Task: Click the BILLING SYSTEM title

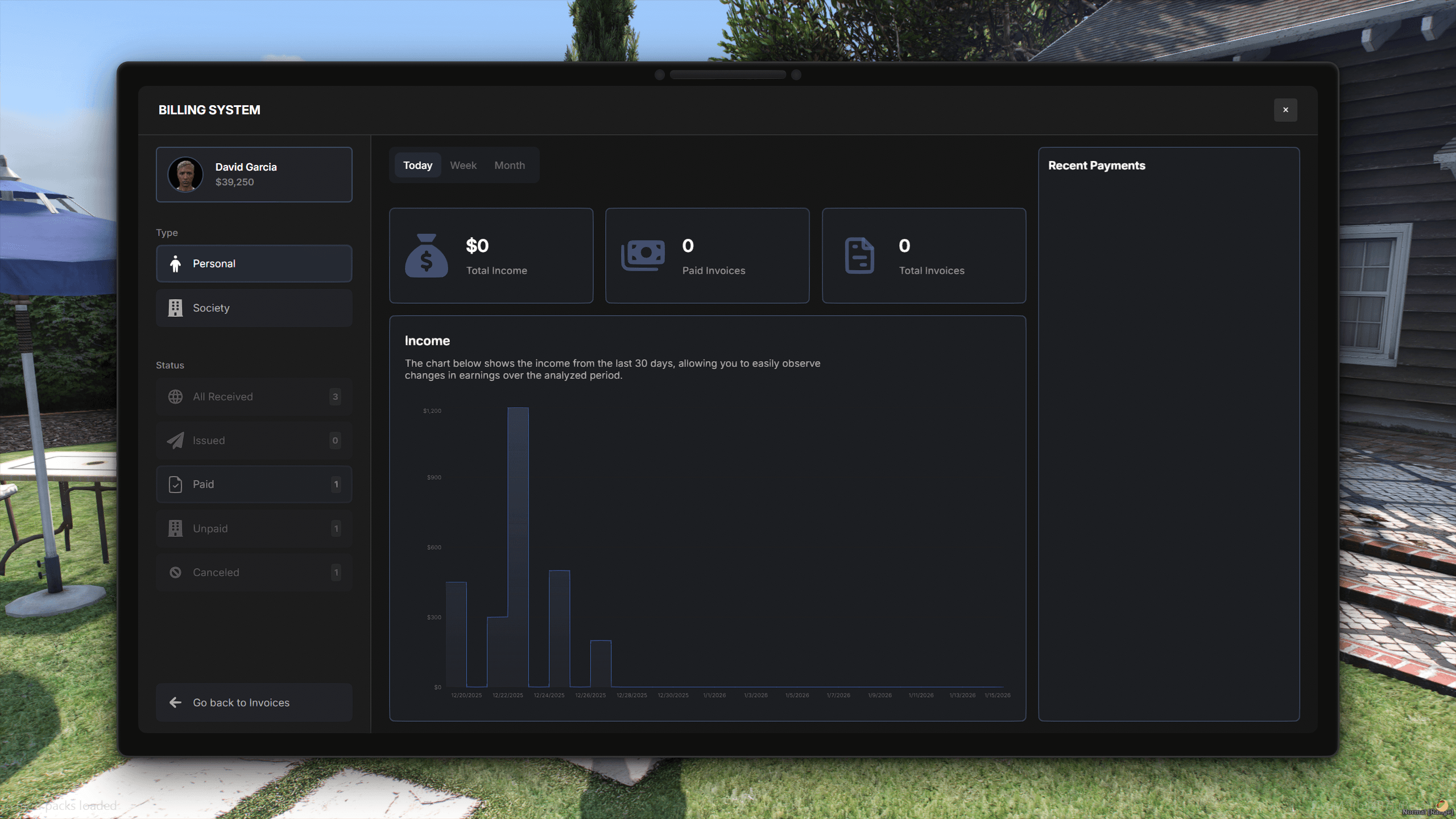Action: coord(209,110)
